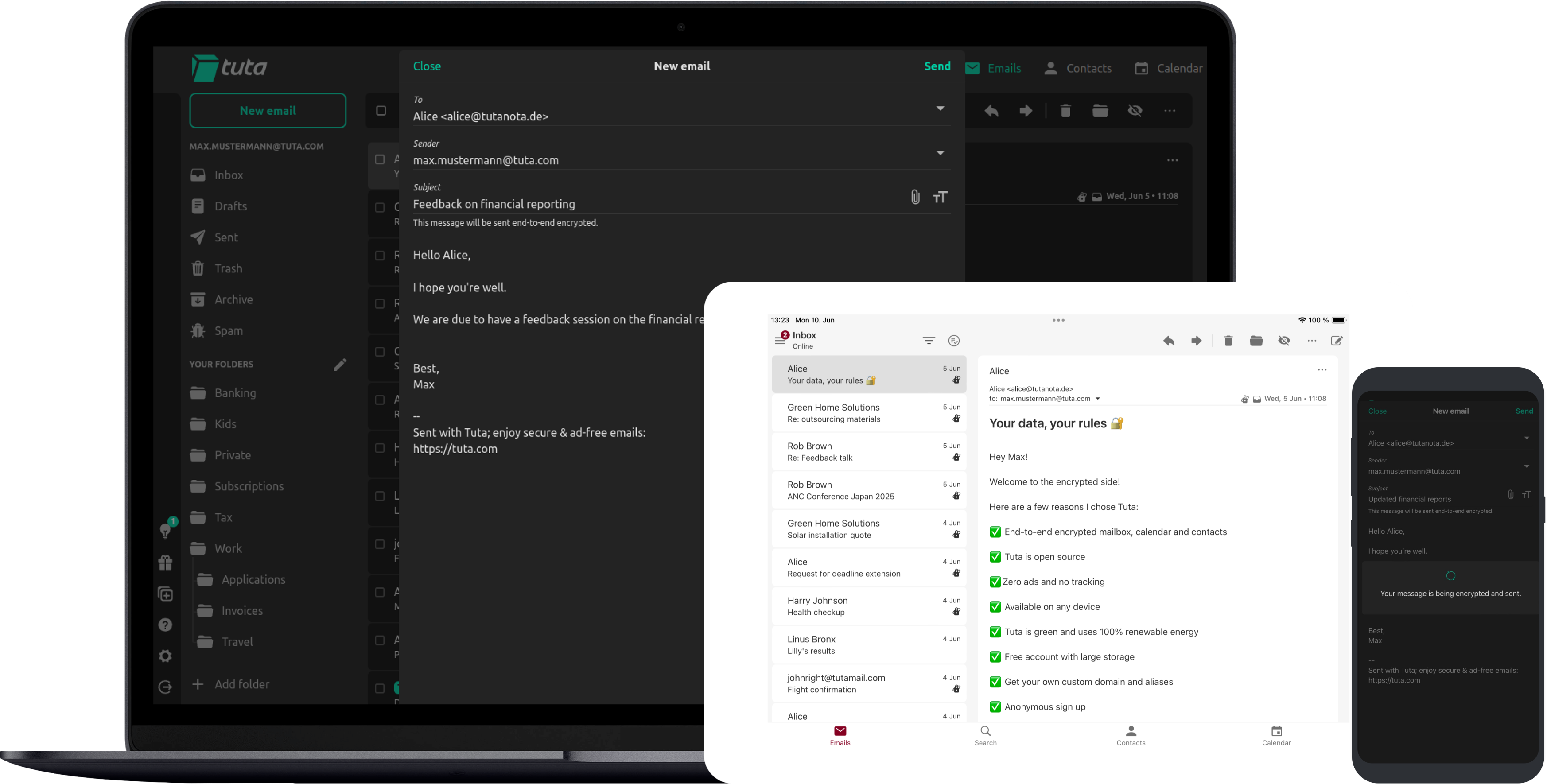This screenshot has height=784, width=1547.
Task: Click the spam/block icon in toolbar
Action: click(1136, 110)
